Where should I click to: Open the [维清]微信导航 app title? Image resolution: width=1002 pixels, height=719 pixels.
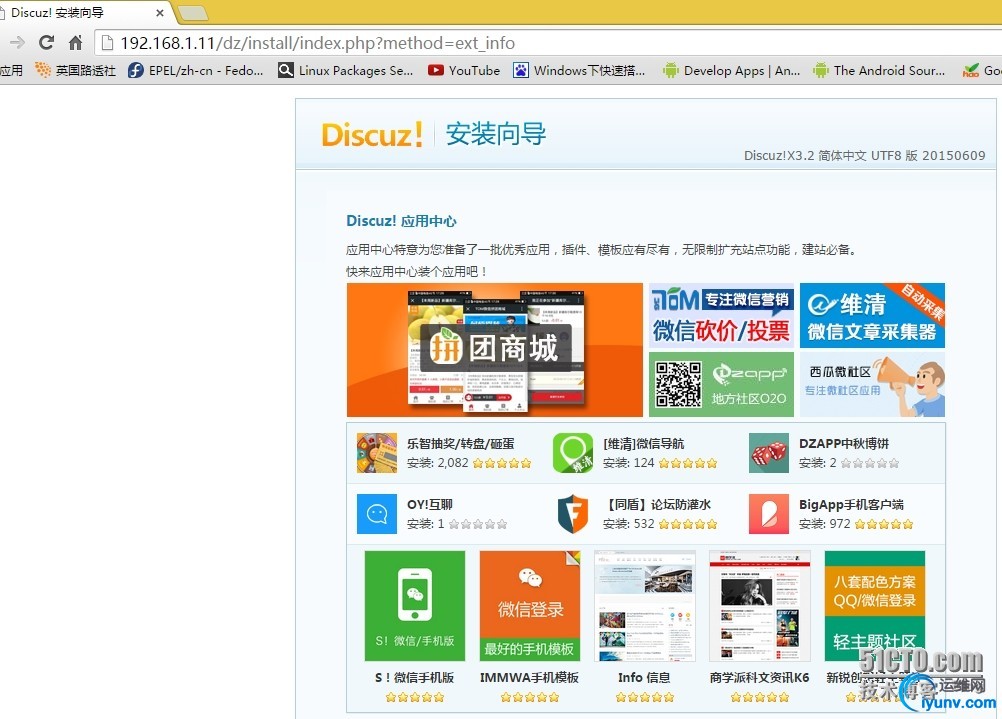644,444
